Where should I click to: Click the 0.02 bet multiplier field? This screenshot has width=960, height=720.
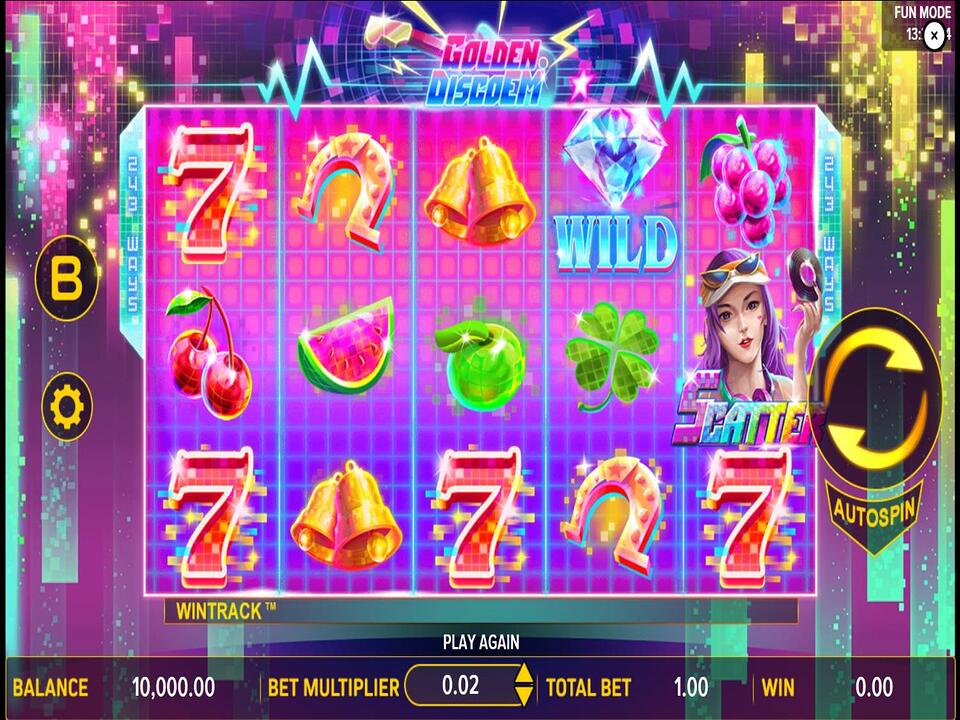point(460,685)
